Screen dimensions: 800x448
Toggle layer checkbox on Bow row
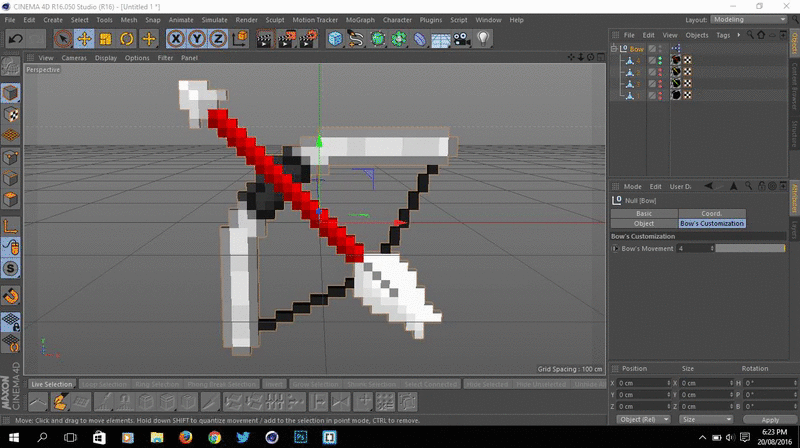[x=652, y=48]
